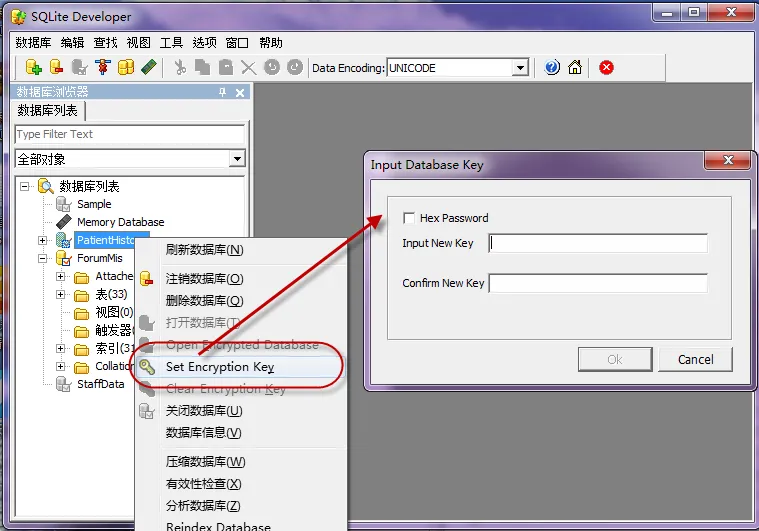Image resolution: width=759 pixels, height=531 pixels.
Task: Click the gray X delete toolbar icon
Action: click(x=248, y=68)
